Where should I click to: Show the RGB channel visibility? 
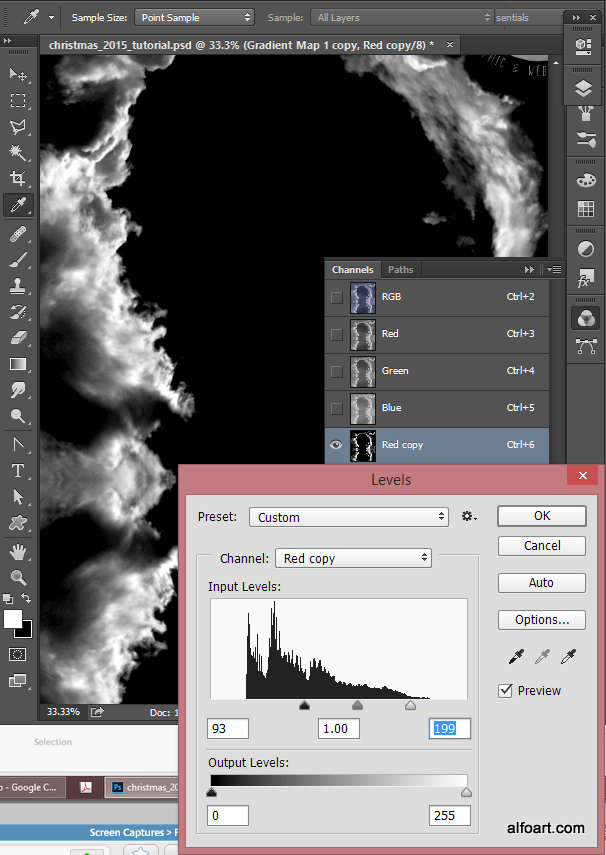[336, 297]
